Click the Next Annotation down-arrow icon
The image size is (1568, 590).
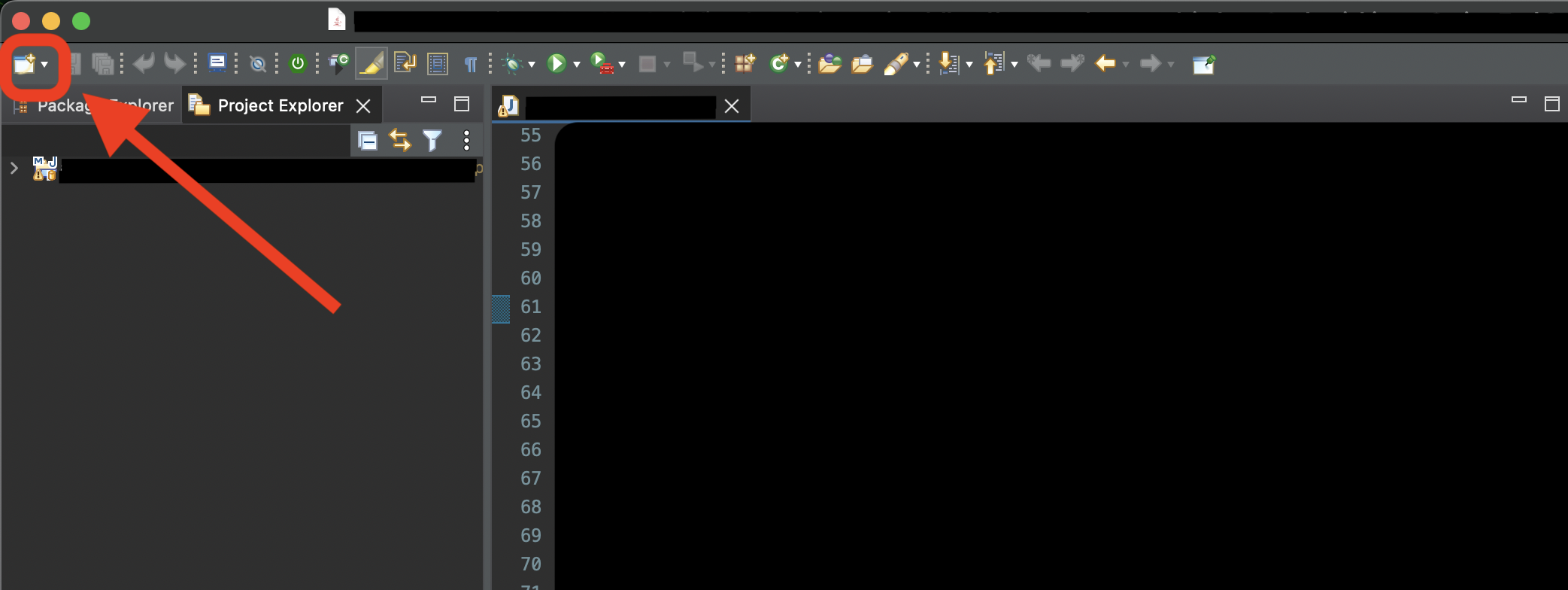coord(949,64)
